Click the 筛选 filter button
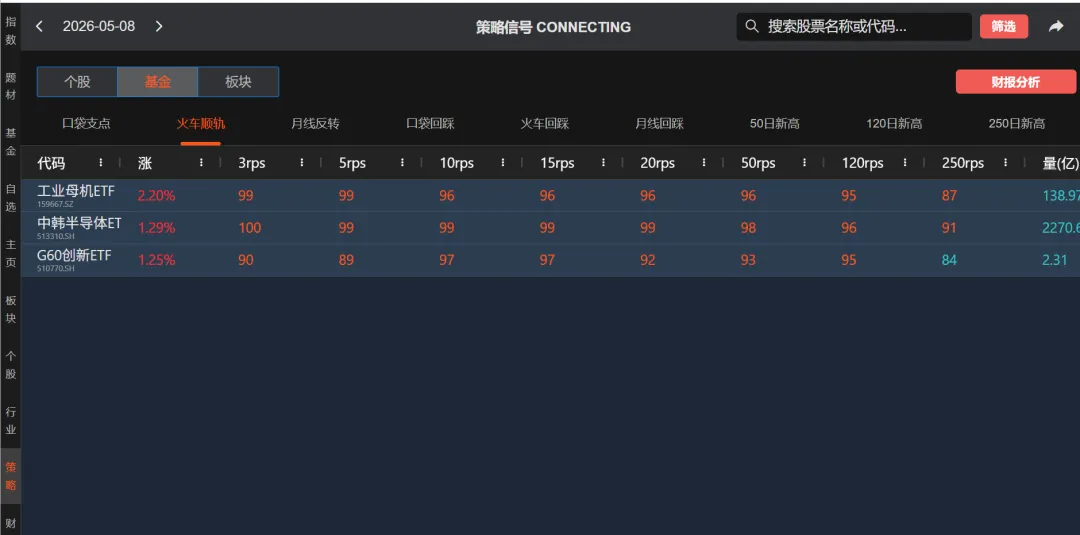1080x535 pixels. pos(1004,27)
